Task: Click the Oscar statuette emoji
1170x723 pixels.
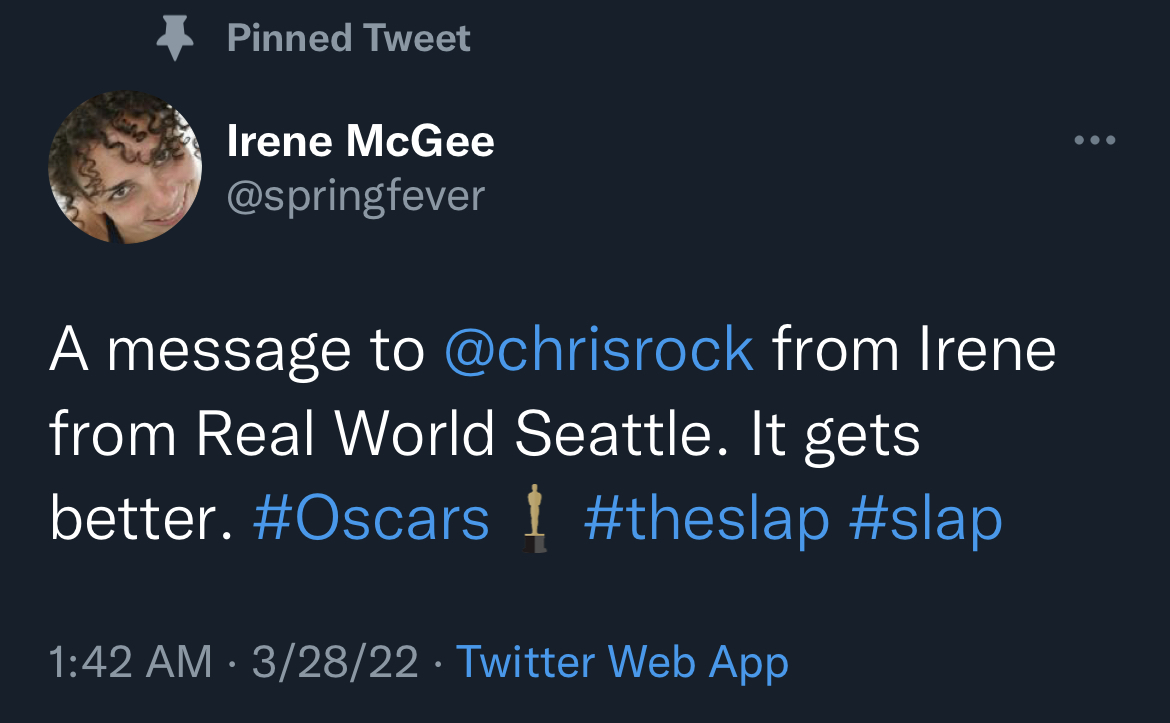Action: click(534, 519)
